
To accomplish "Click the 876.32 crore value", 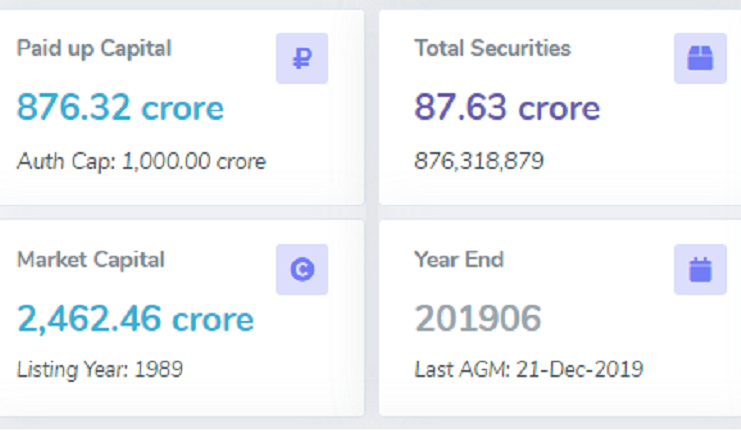I will click(x=120, y=108).
